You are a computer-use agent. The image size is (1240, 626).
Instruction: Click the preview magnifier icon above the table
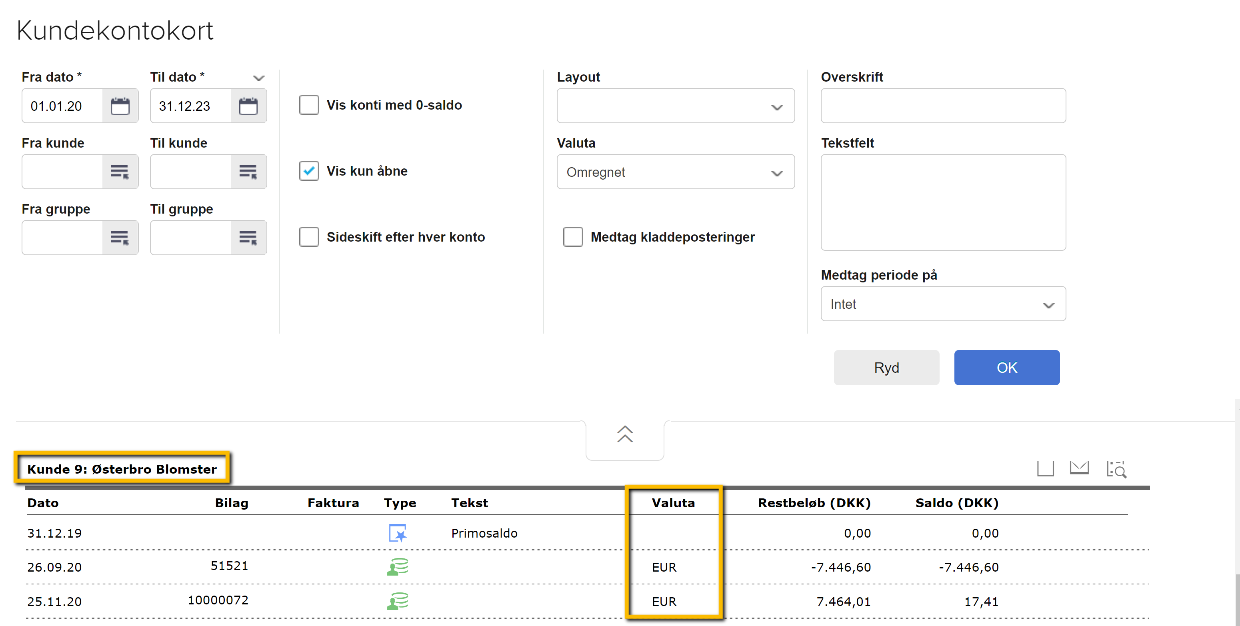(1116, 468)
